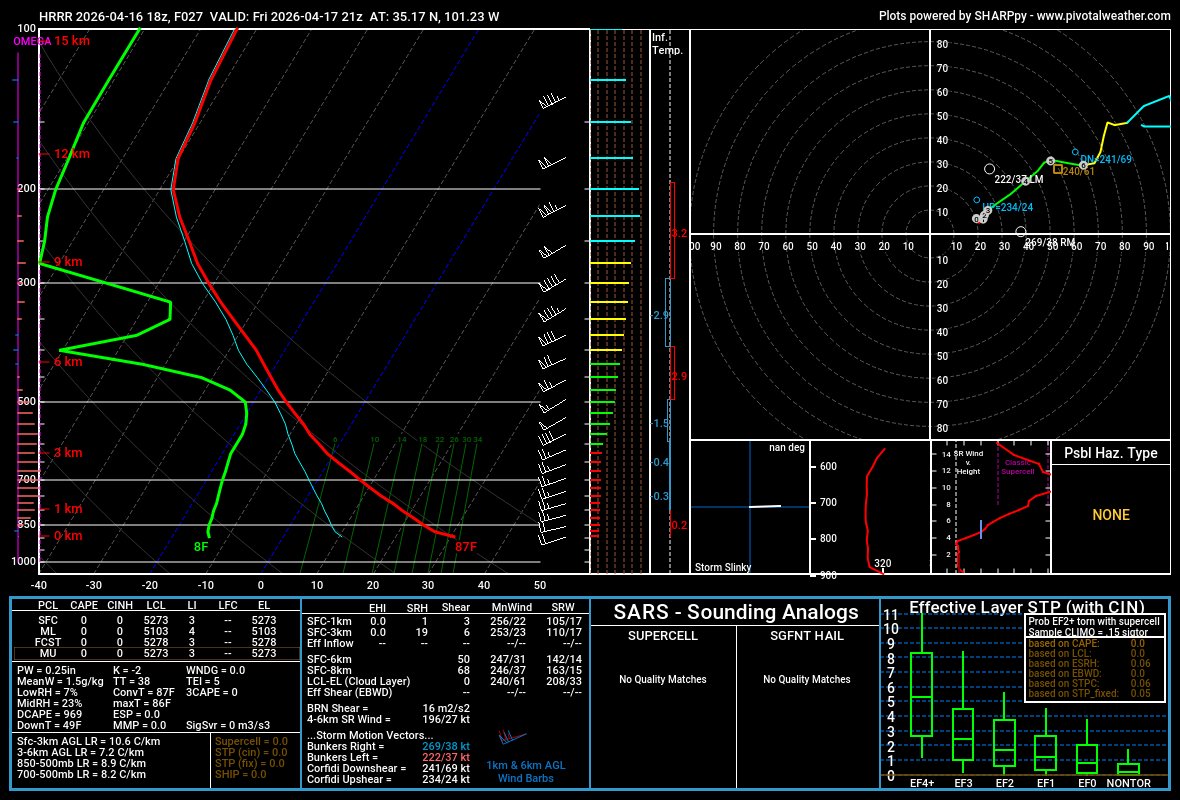1180x800 pixels.
Task: Select the 'FCST' parcel row label
Action: click(48, 642)
